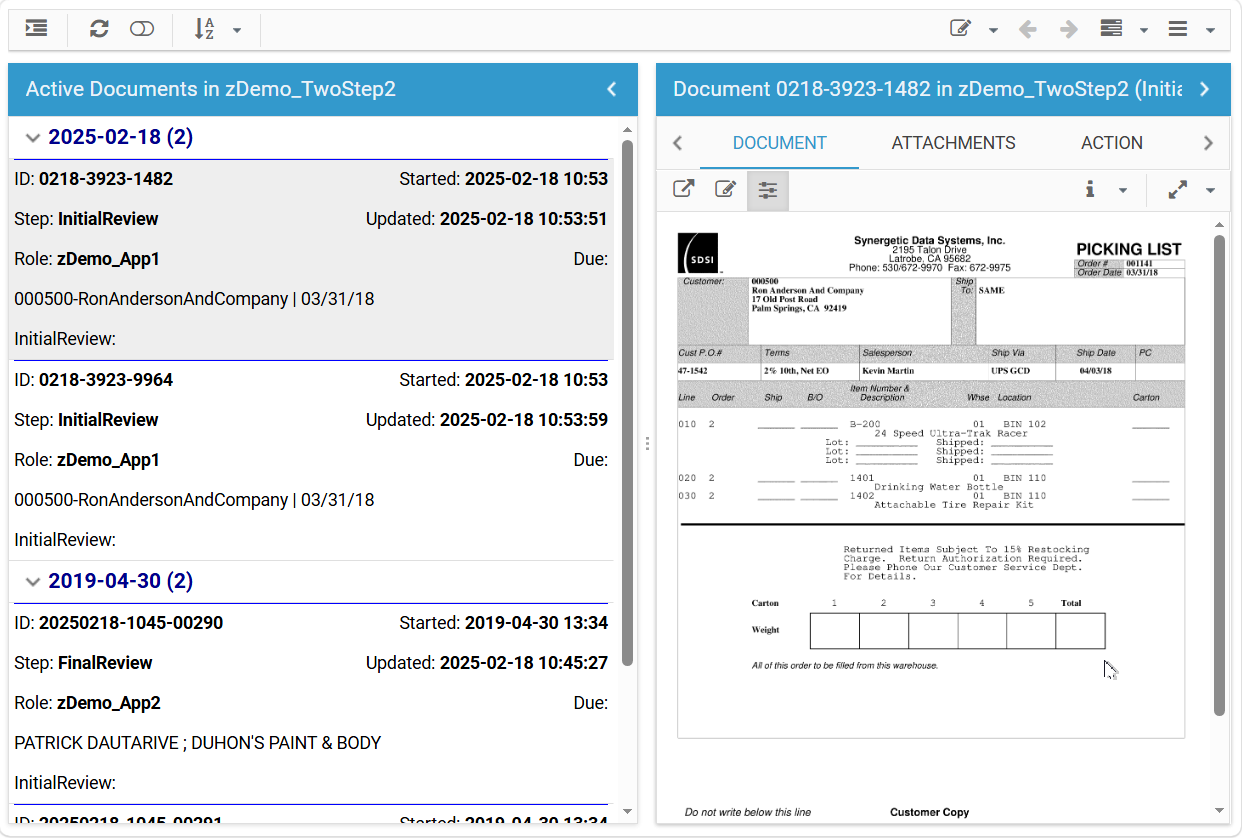
Task: Open info dropdown arrow
Action: click(1123, 190)
